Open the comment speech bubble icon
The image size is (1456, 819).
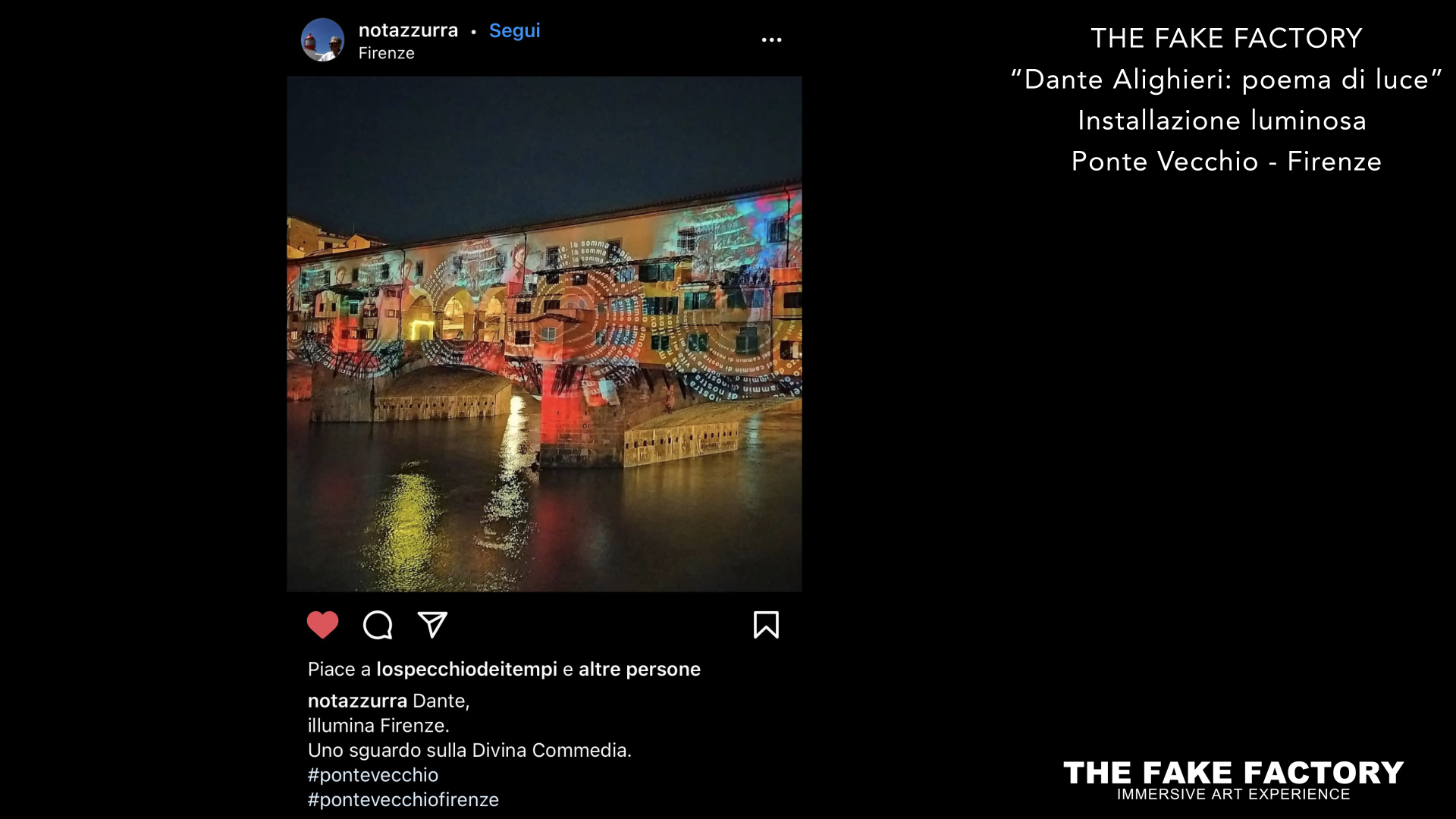tap(378, 625)
